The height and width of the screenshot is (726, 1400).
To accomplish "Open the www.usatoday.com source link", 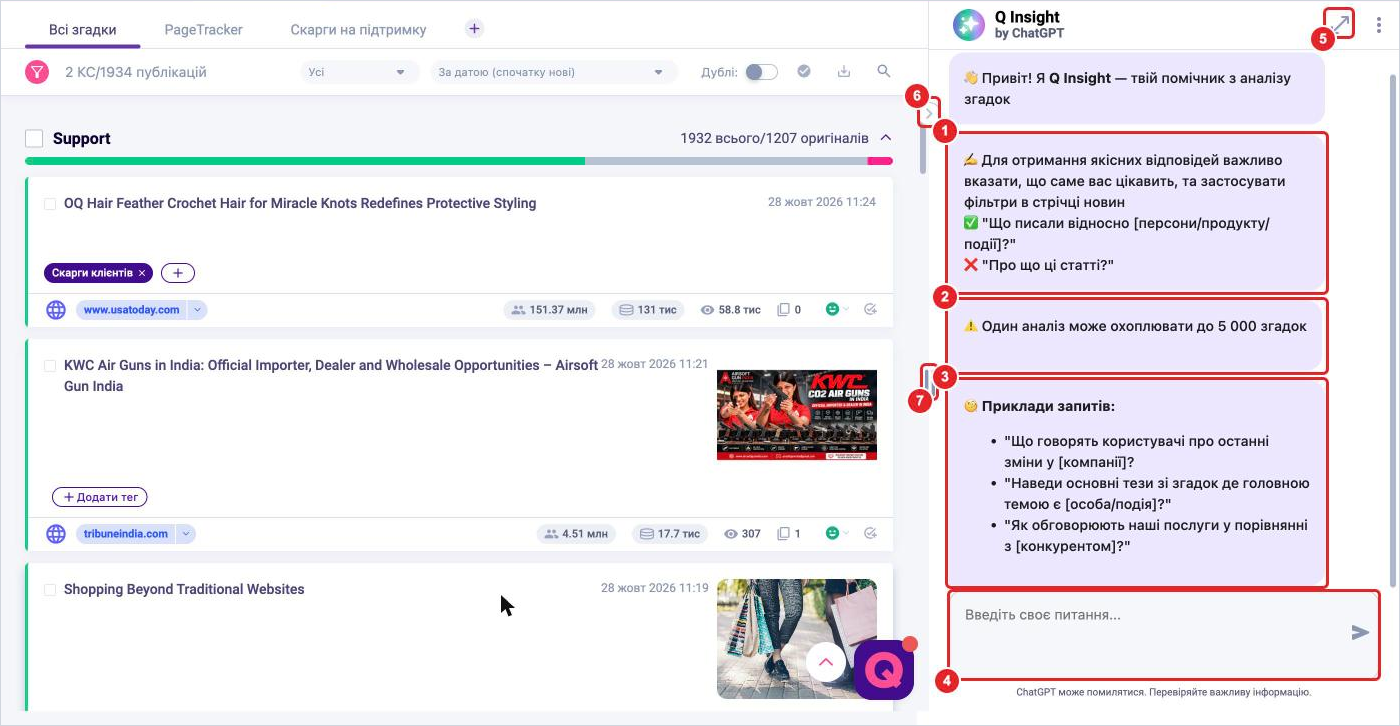I will (131, 310).
